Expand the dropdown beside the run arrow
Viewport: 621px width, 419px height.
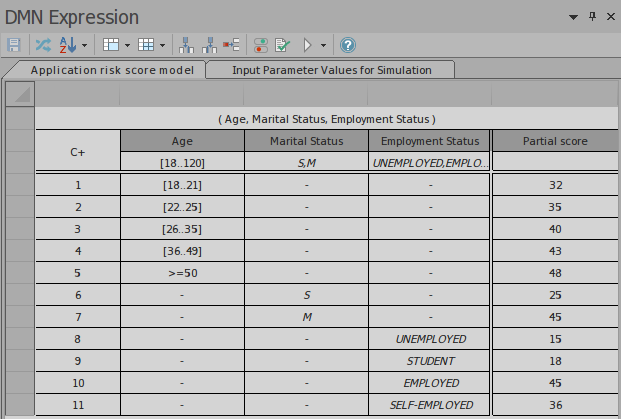pos(323,45)
